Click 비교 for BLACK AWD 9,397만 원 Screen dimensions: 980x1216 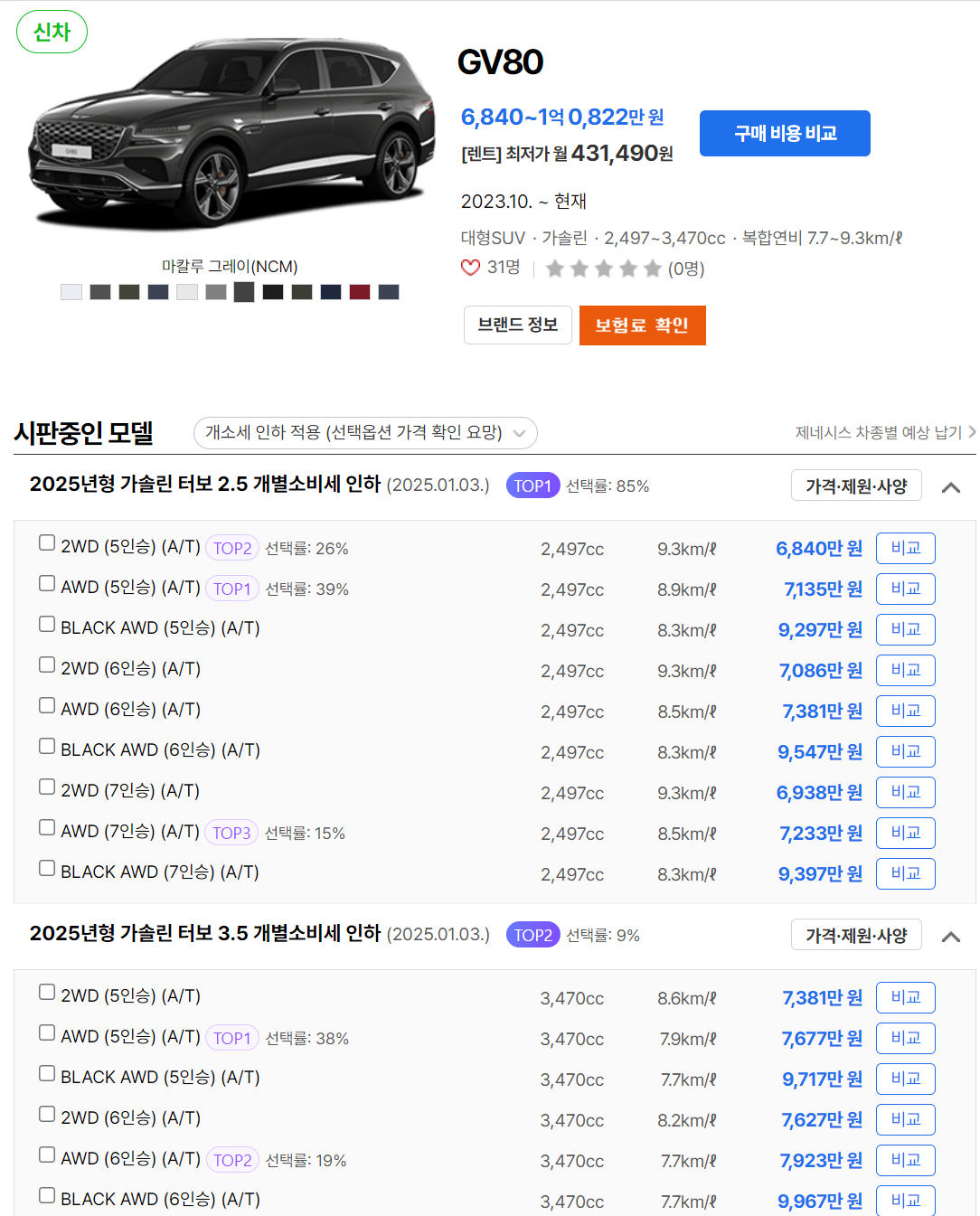tap(906, 873)
